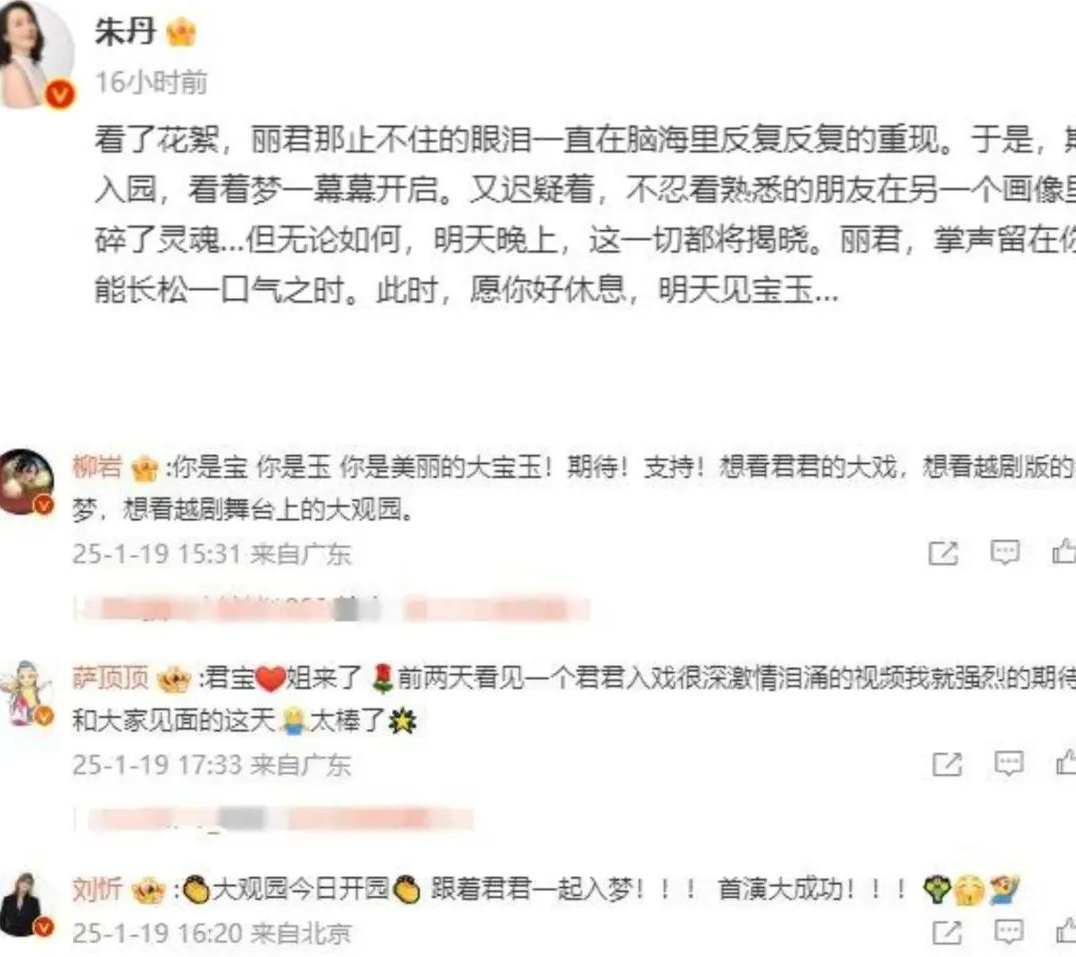Viewport: 1076px width, 957px height.
Task: Share 刘忻's comment via the forward icon
Action: coord(947,932)
